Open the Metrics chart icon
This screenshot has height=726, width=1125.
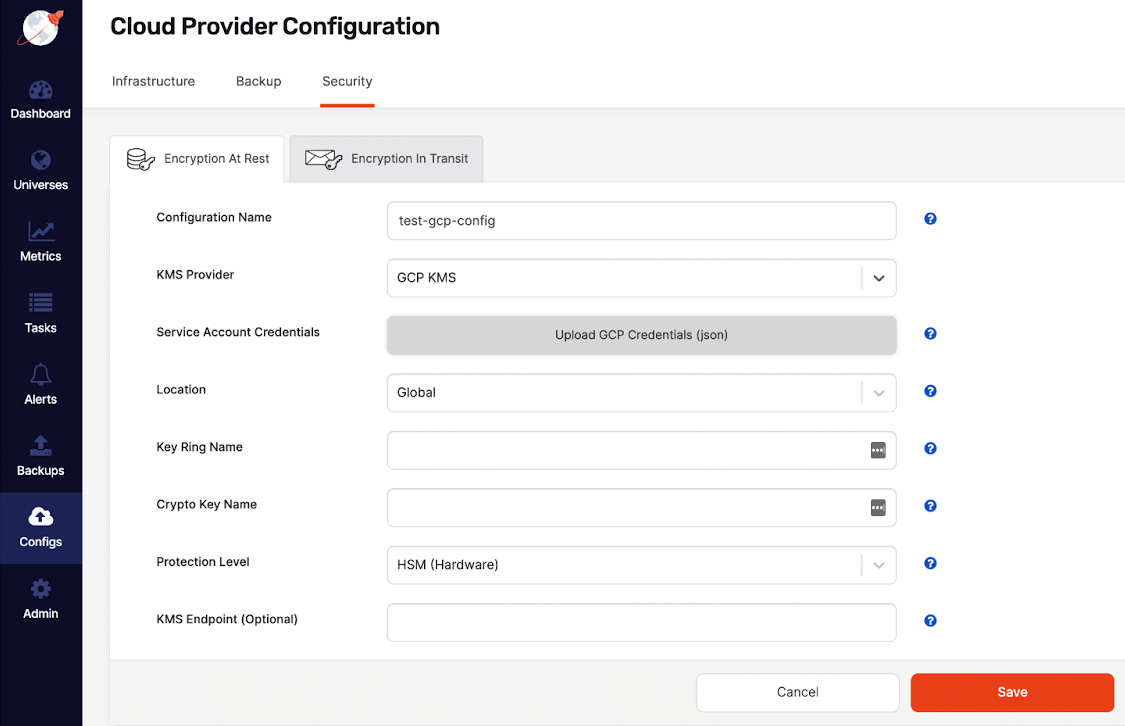[40, 233]
